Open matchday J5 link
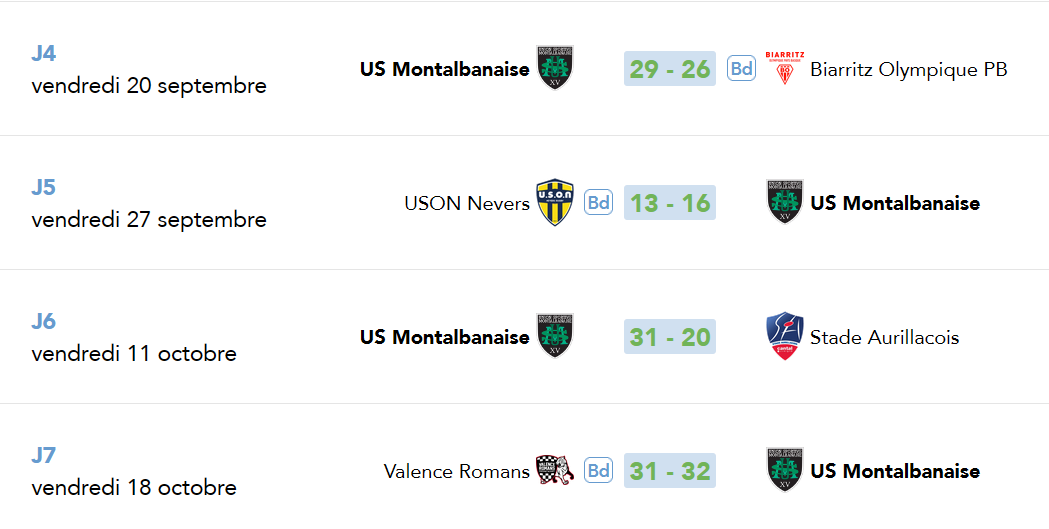Screen dimensions: 1049x529 (x=43, y=187)
